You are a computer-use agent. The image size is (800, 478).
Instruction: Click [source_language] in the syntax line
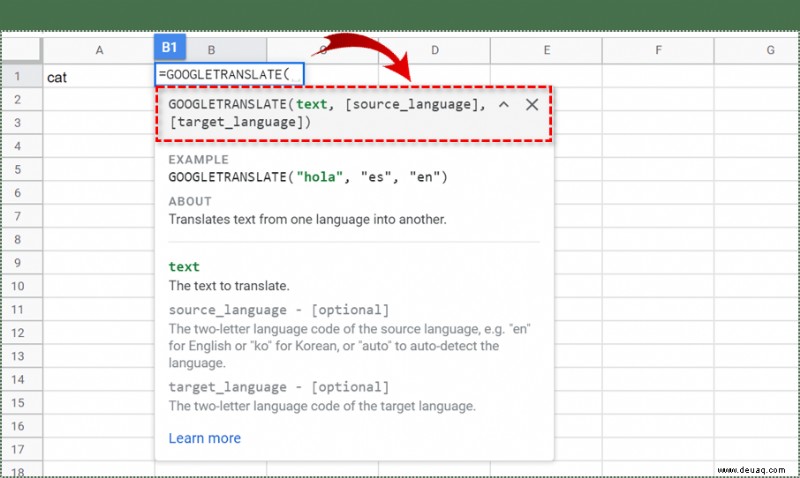pos(411,105)
